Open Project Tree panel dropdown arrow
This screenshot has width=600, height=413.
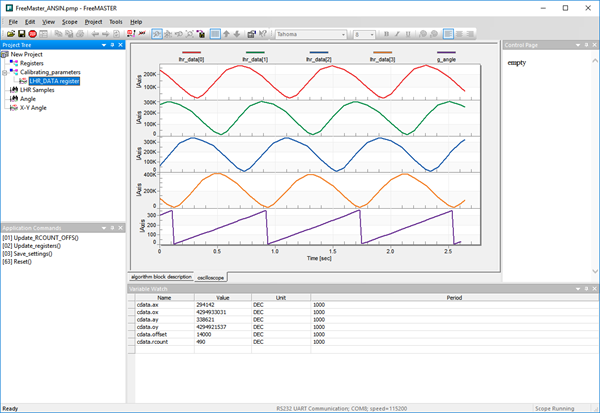pyautogui.click(x=104, y=45)
